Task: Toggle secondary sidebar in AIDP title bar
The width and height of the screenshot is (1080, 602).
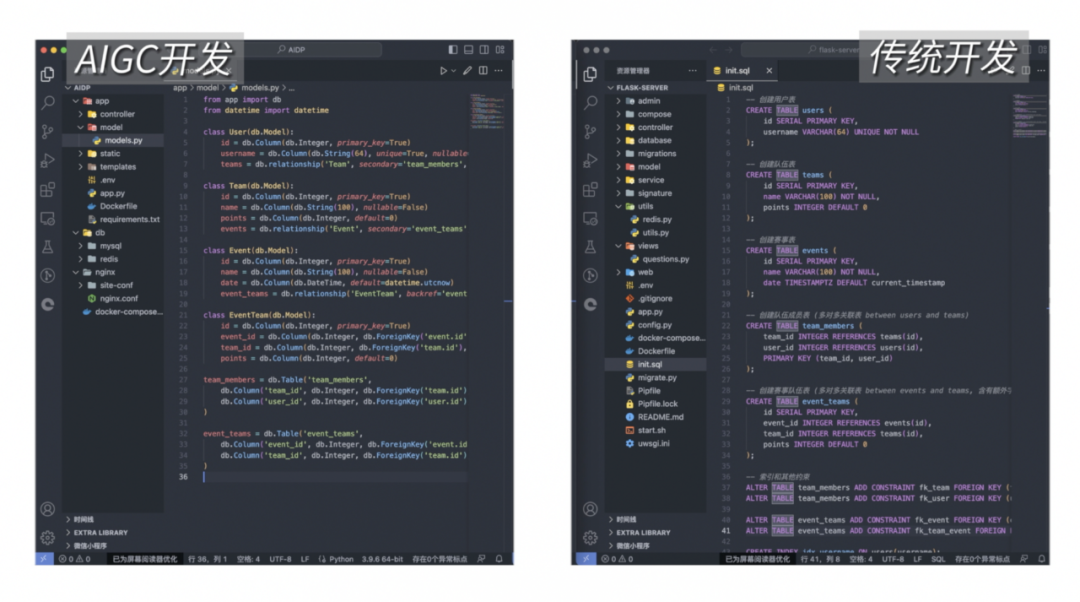Action: click(x=484, y=50)
